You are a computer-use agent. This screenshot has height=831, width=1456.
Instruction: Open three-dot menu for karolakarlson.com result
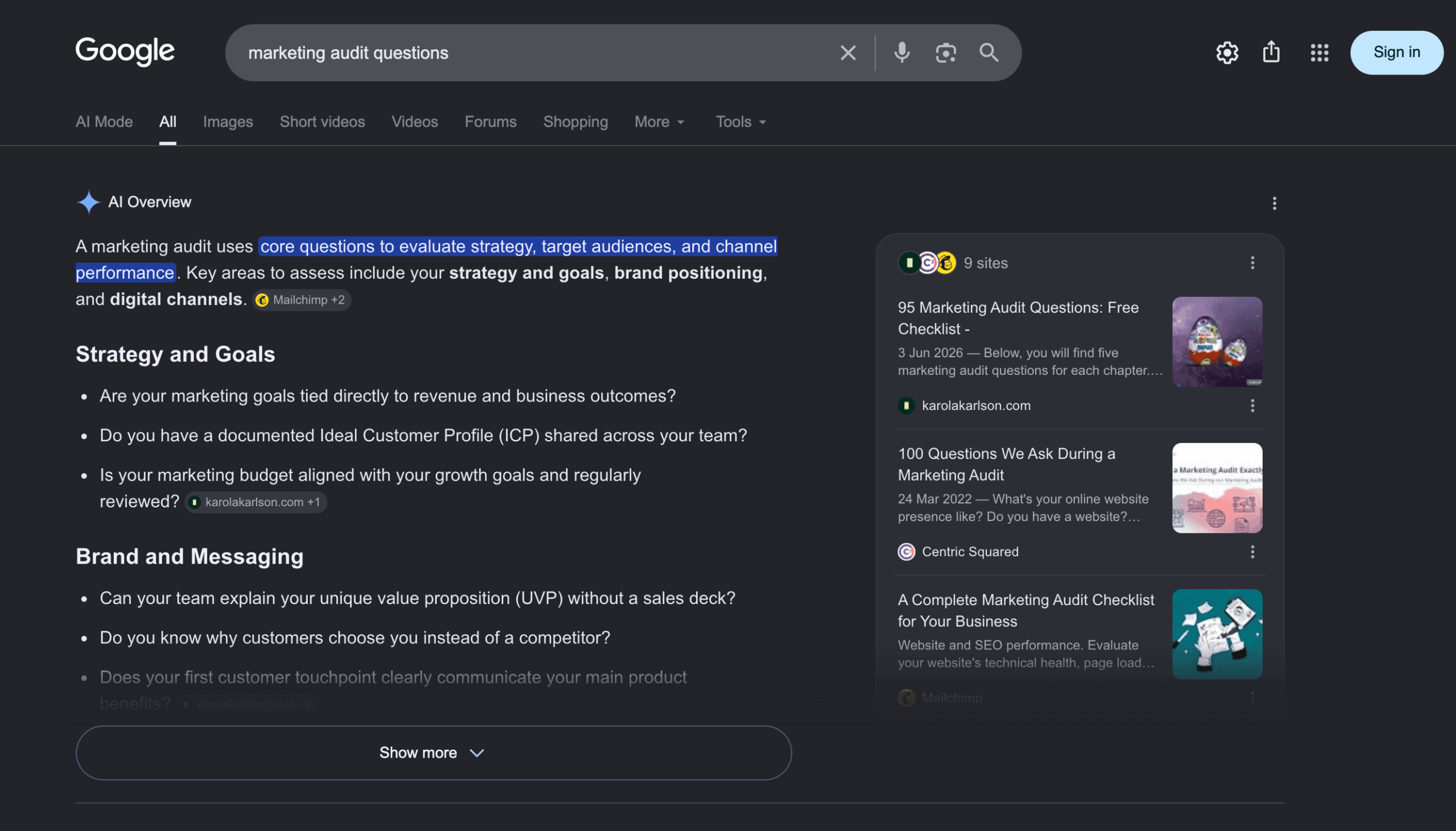(1252, 405)
